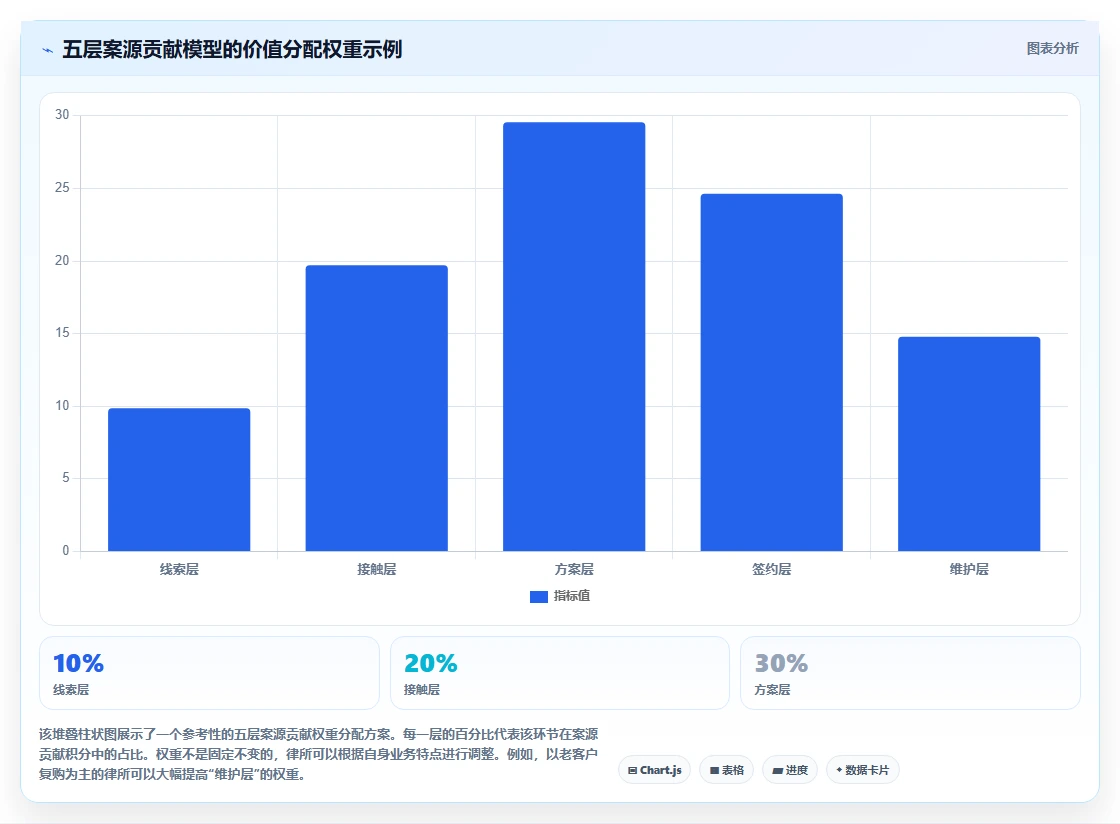Click the 方案层 bar in the chart

tap(574, 336)
